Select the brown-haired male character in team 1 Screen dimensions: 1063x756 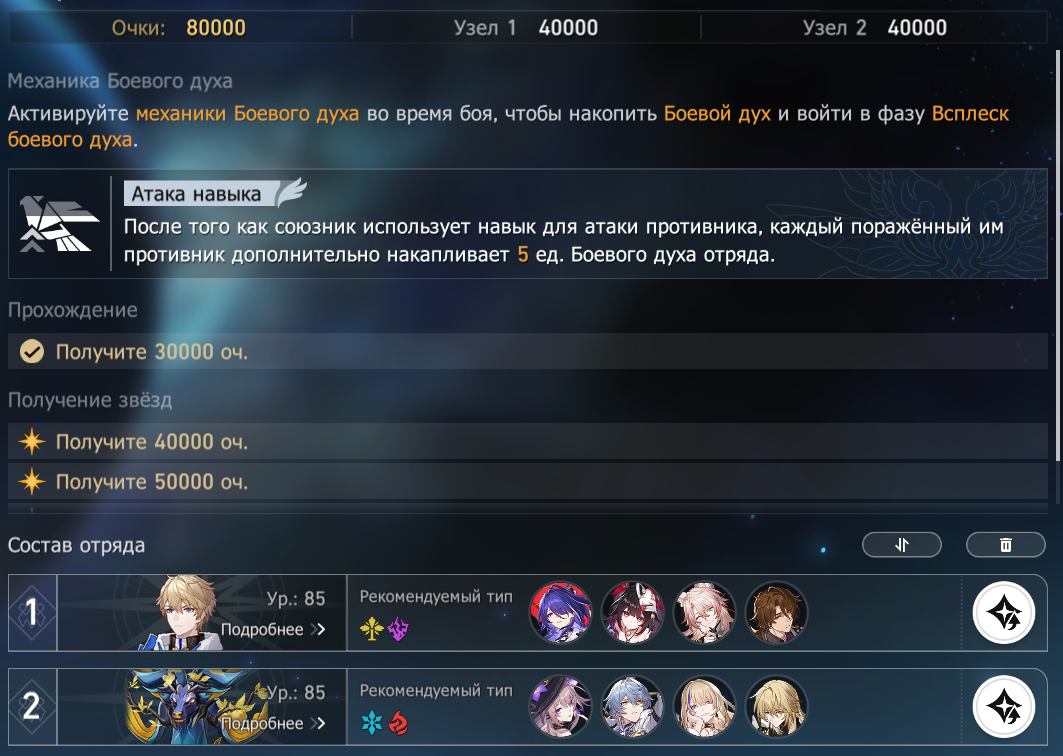coord(776,613)
